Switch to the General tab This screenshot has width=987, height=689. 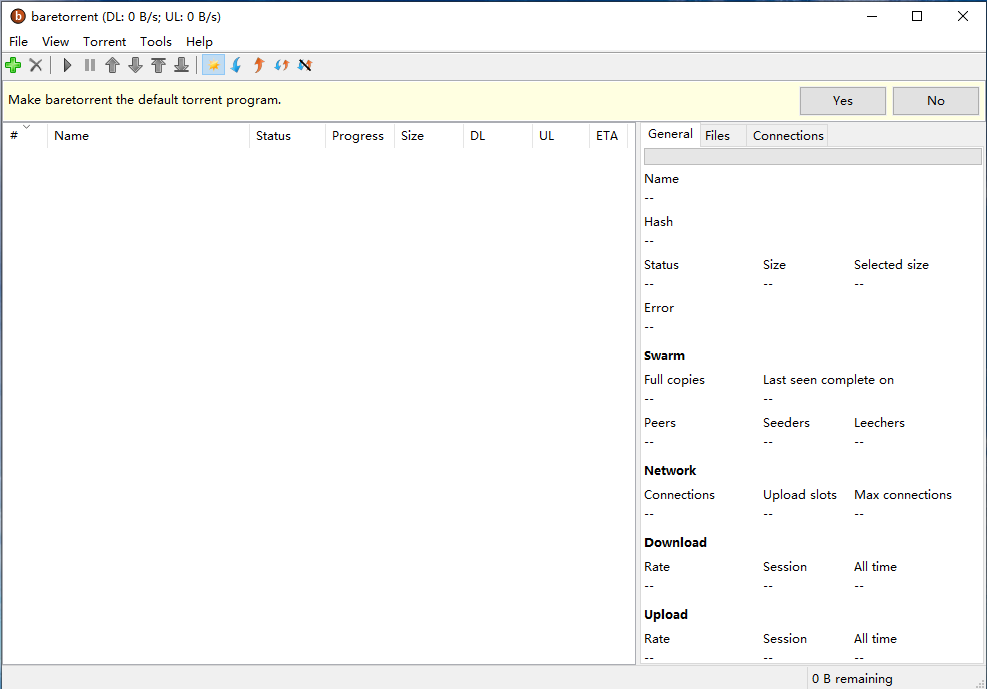tap(670, 134)
